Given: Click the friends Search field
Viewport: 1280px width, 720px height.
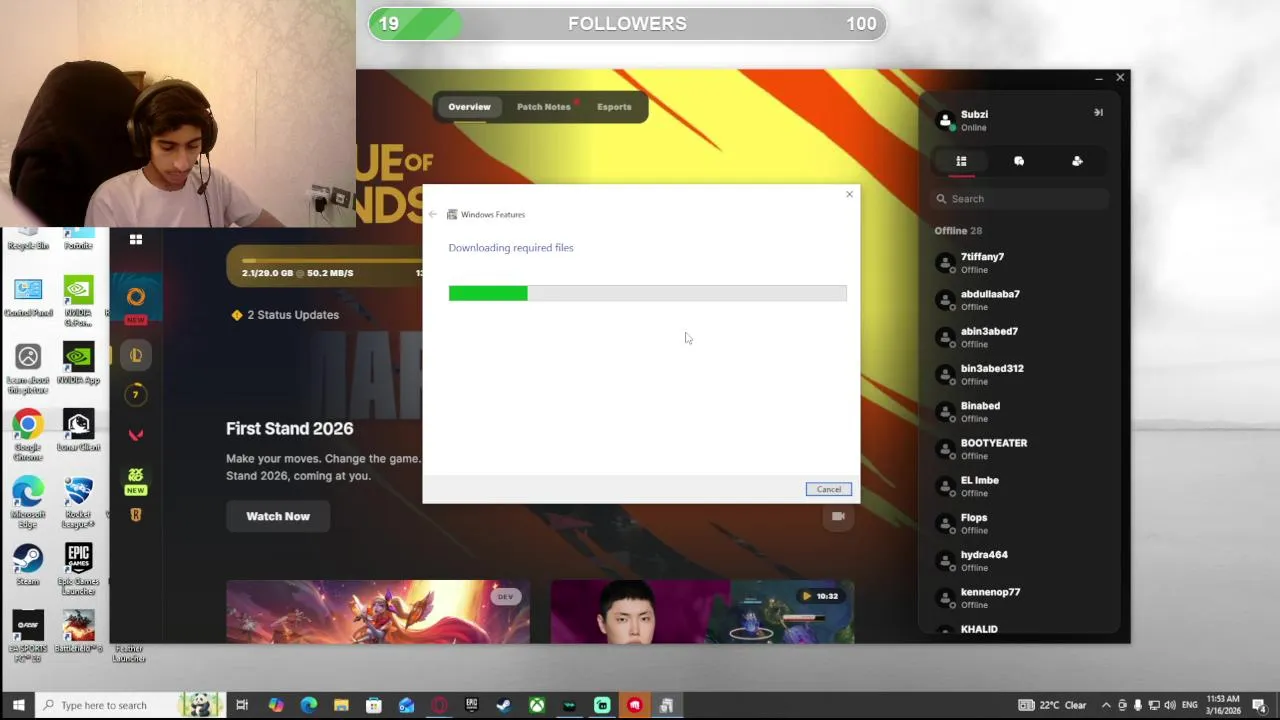Looking at the screenshot, I should click(x=1019, y=199).
